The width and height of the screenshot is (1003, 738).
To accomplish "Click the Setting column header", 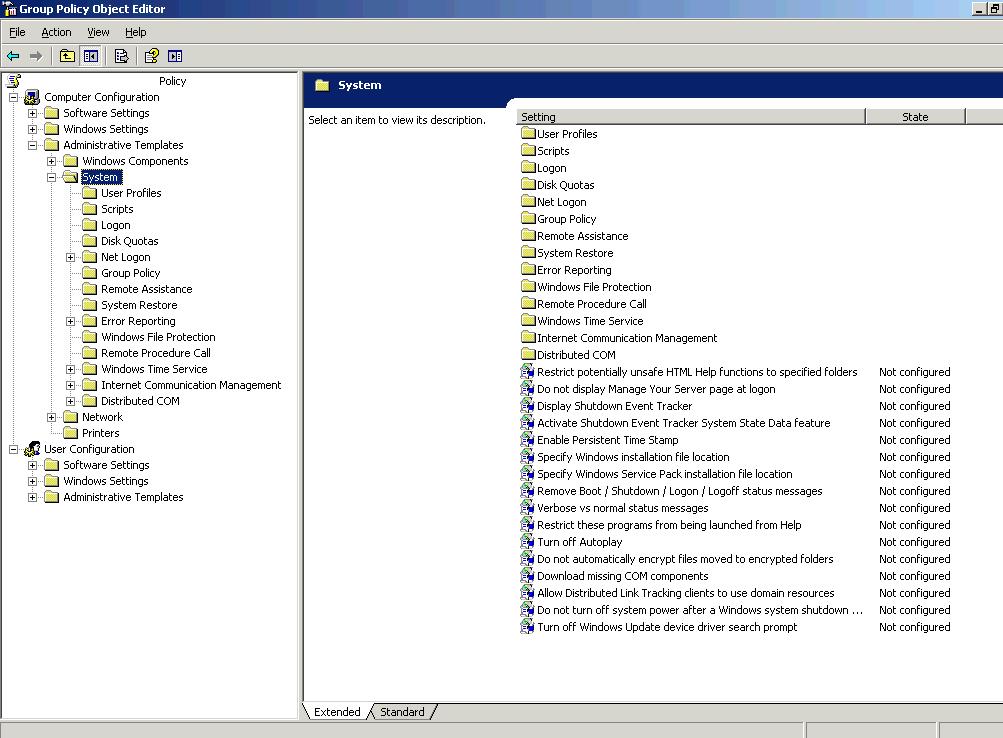I will coord(690,117).
